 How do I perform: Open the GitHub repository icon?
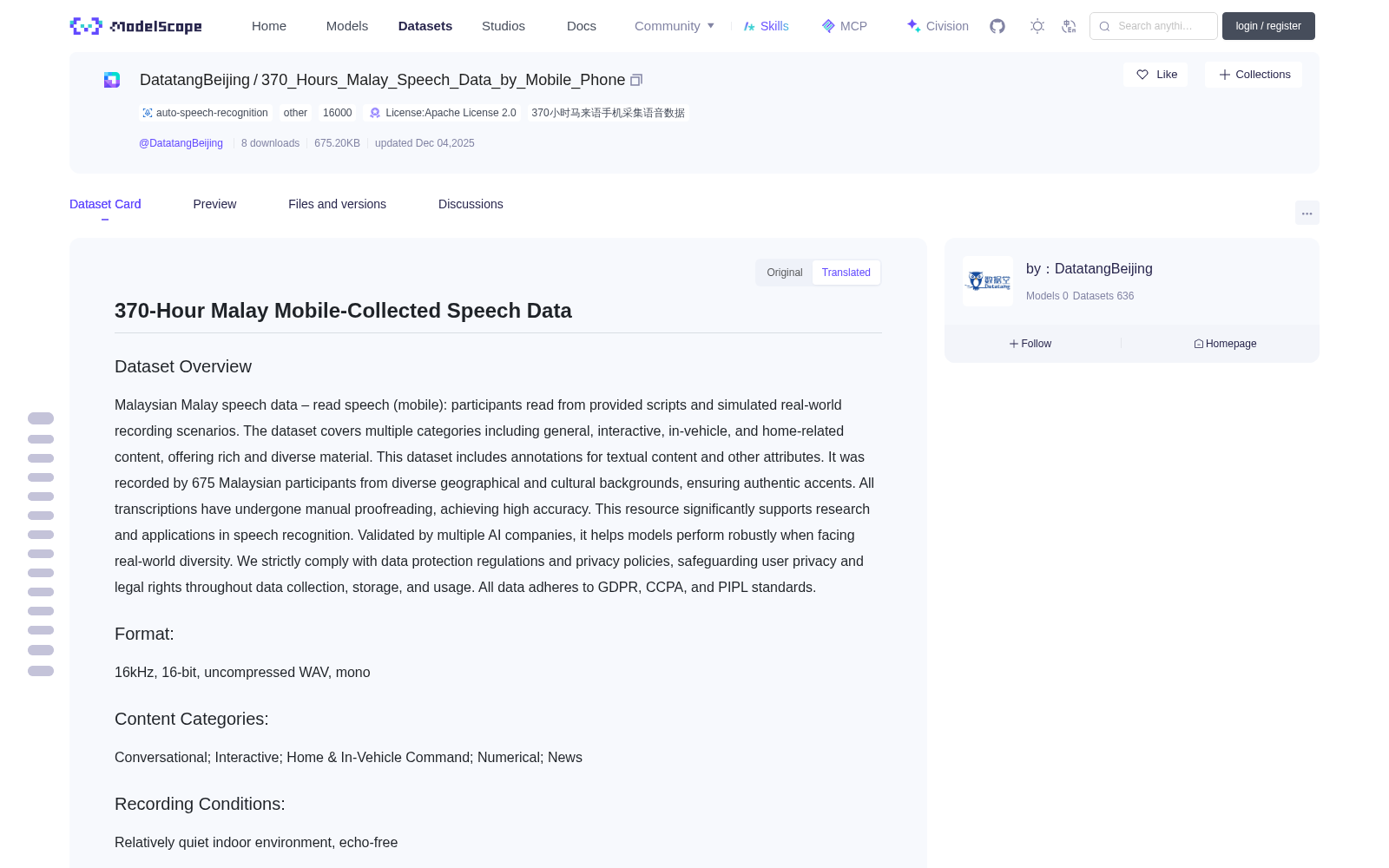pyautogui.click(x=997, y=26)
